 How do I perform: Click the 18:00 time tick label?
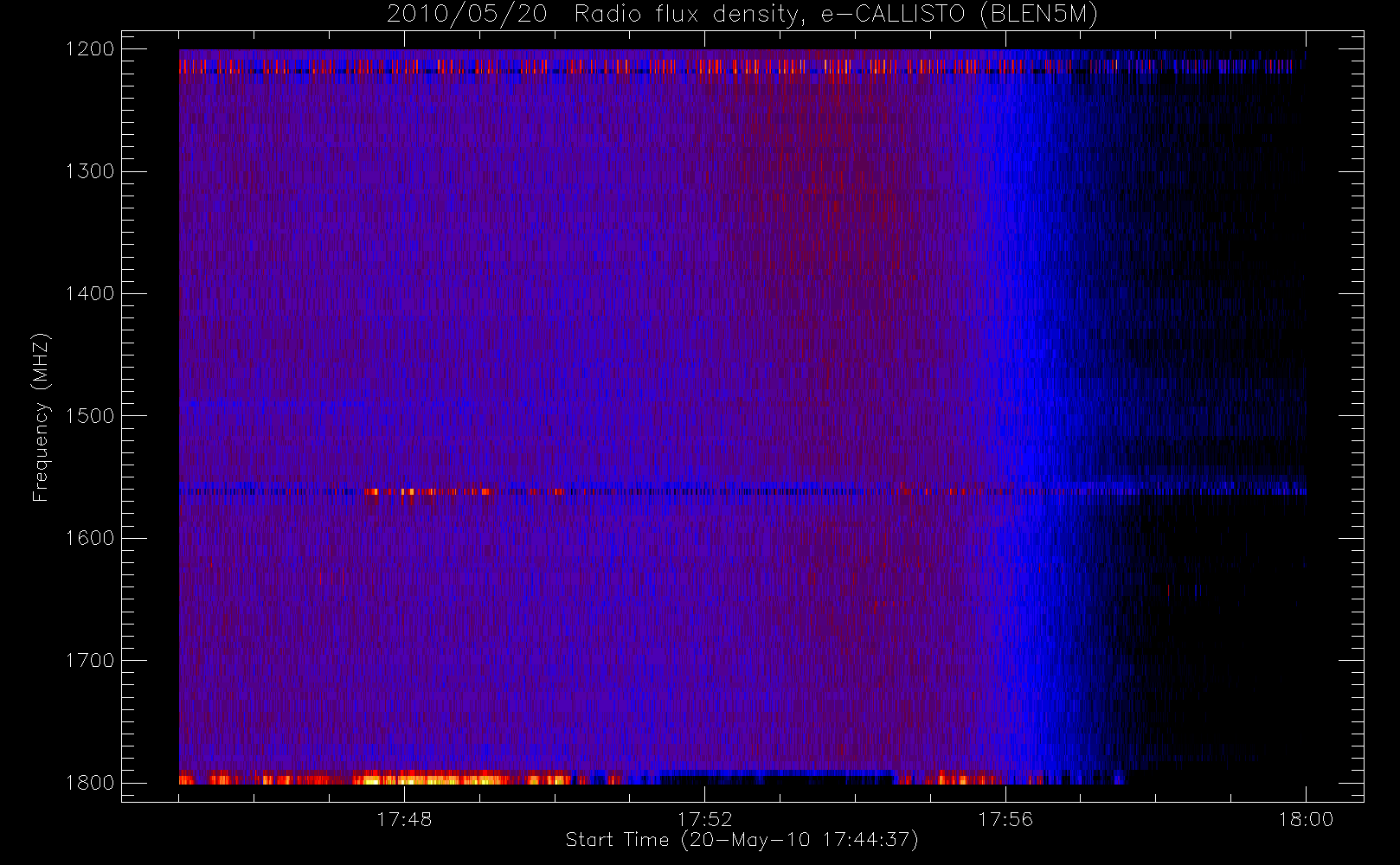(x=1306, y=819)
